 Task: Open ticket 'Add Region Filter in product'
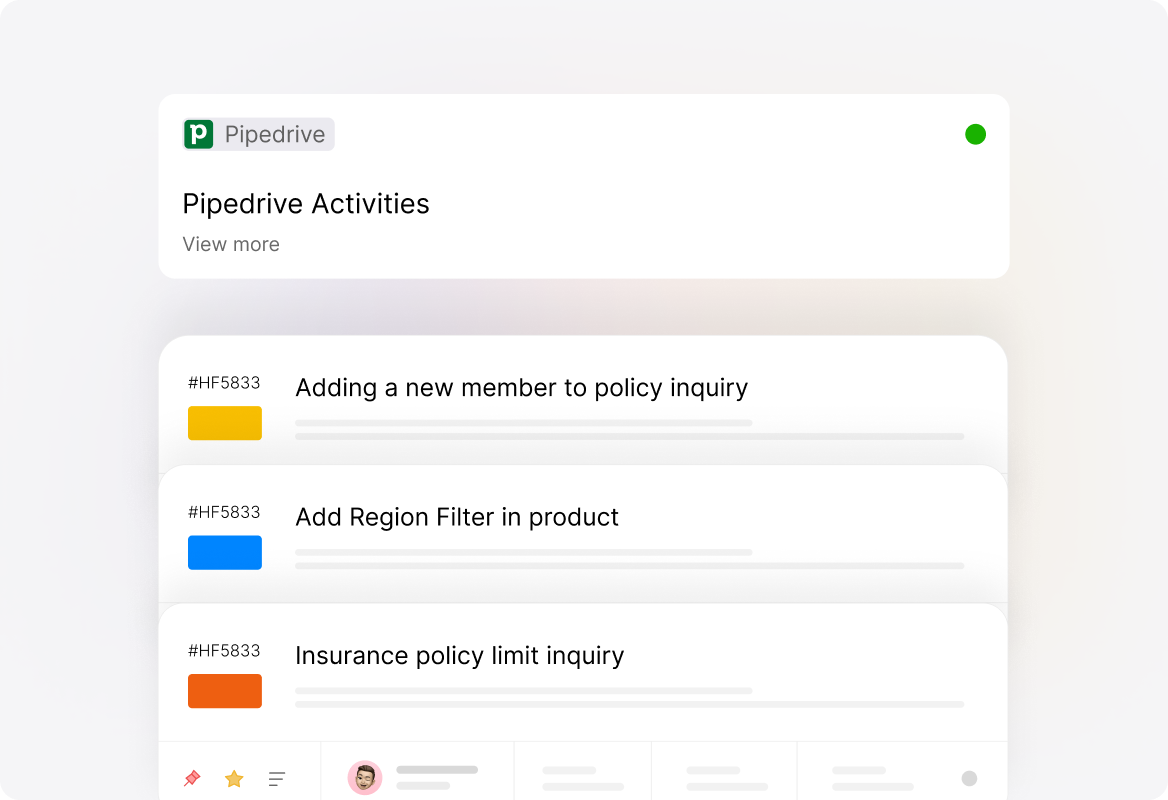click(x=457, y=516)
